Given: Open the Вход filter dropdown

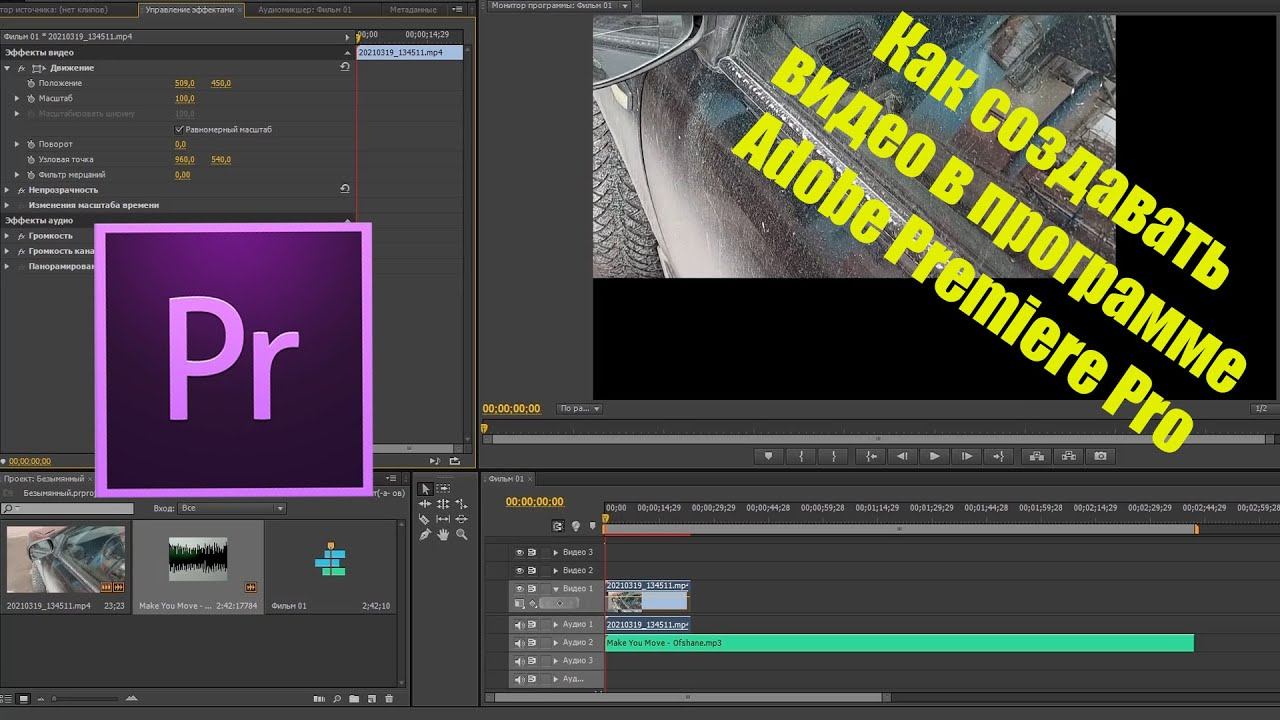Looking at the screenshot, I should [x=232, y=509].
